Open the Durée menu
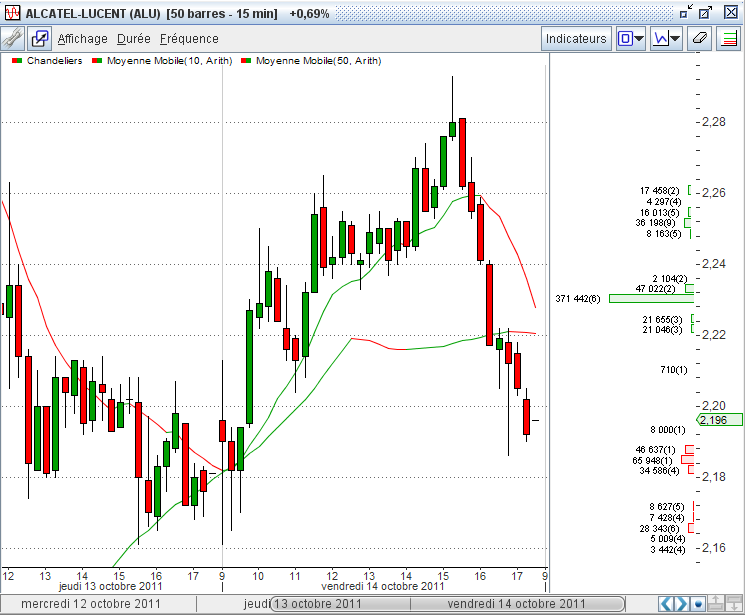Image resolution: width=745 pixels, height=615 pixels. coord(133,39)
